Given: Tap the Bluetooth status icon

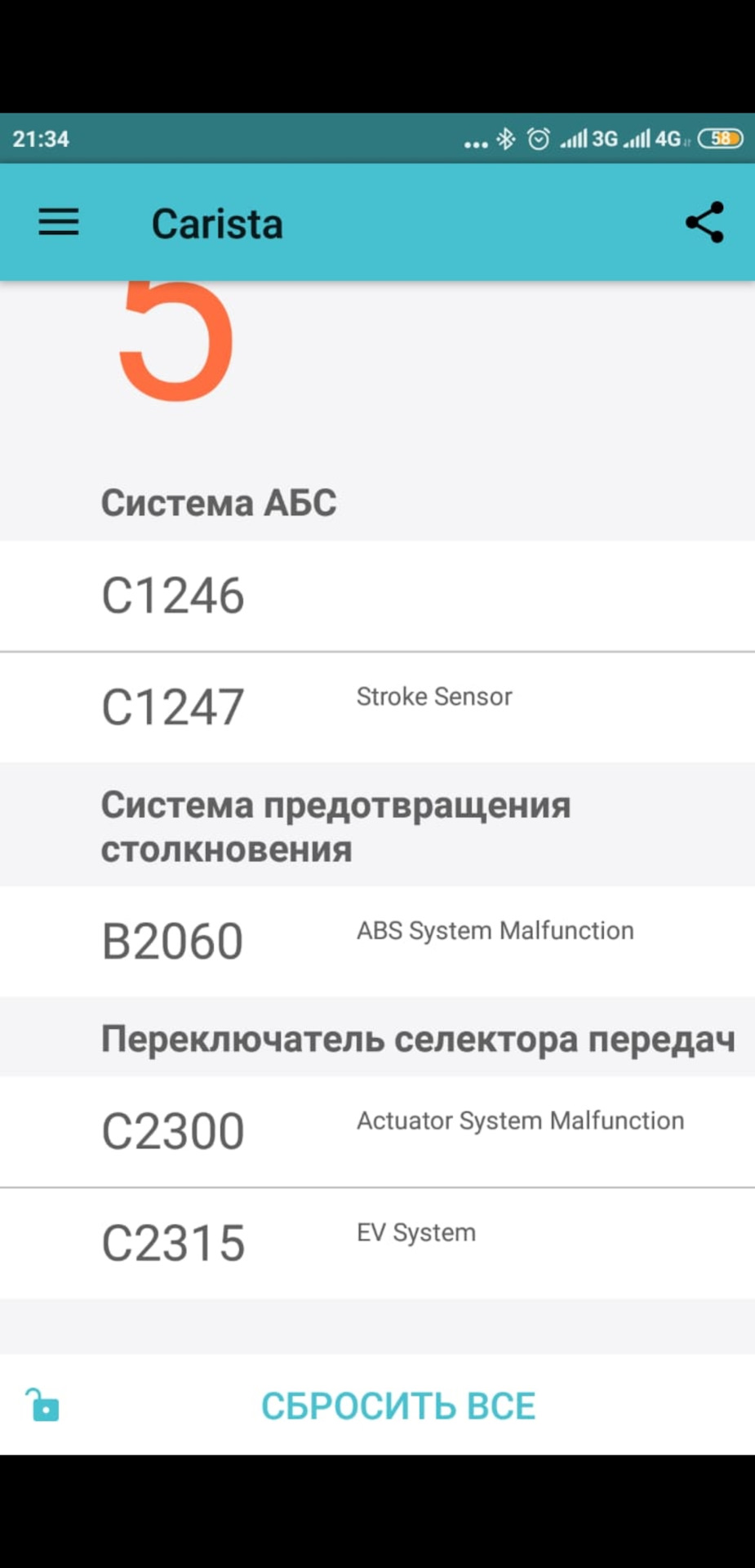Looking at the screenshot, I should pyautogui.click(x=506, y=139).
